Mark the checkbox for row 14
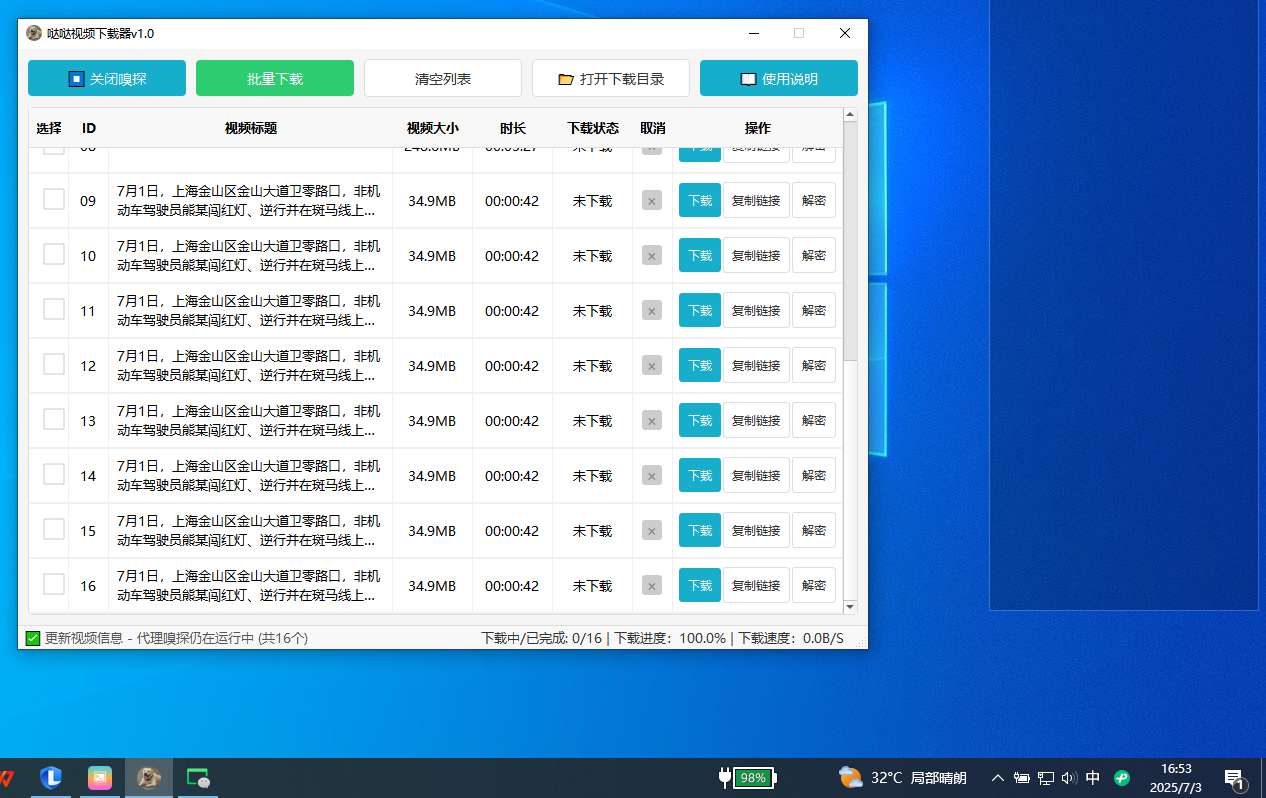The width and height of the screenshot is (1266, 798). pos(54,474)
